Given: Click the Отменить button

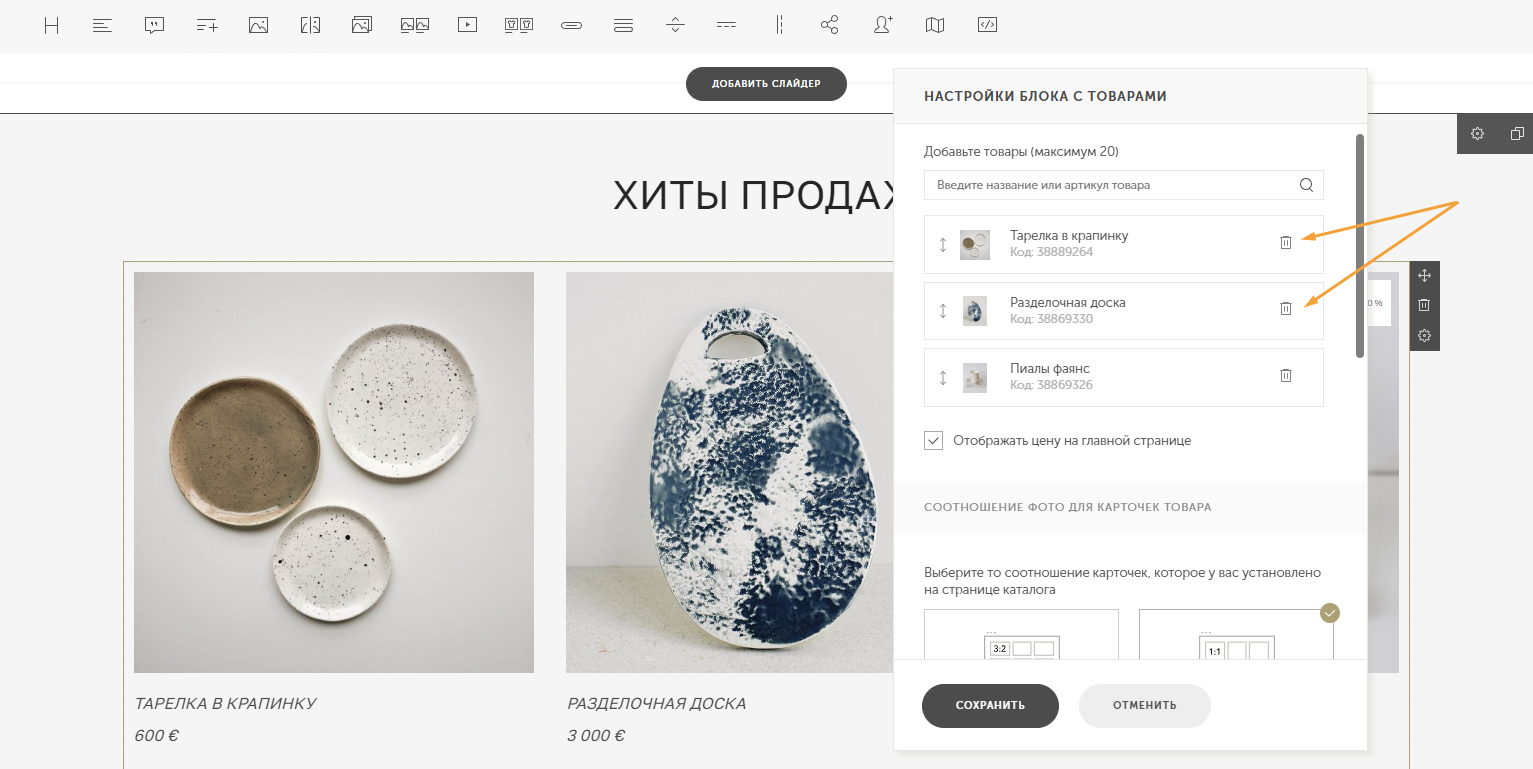Looking at the screenshot, I should click(x=1144, y=705).
